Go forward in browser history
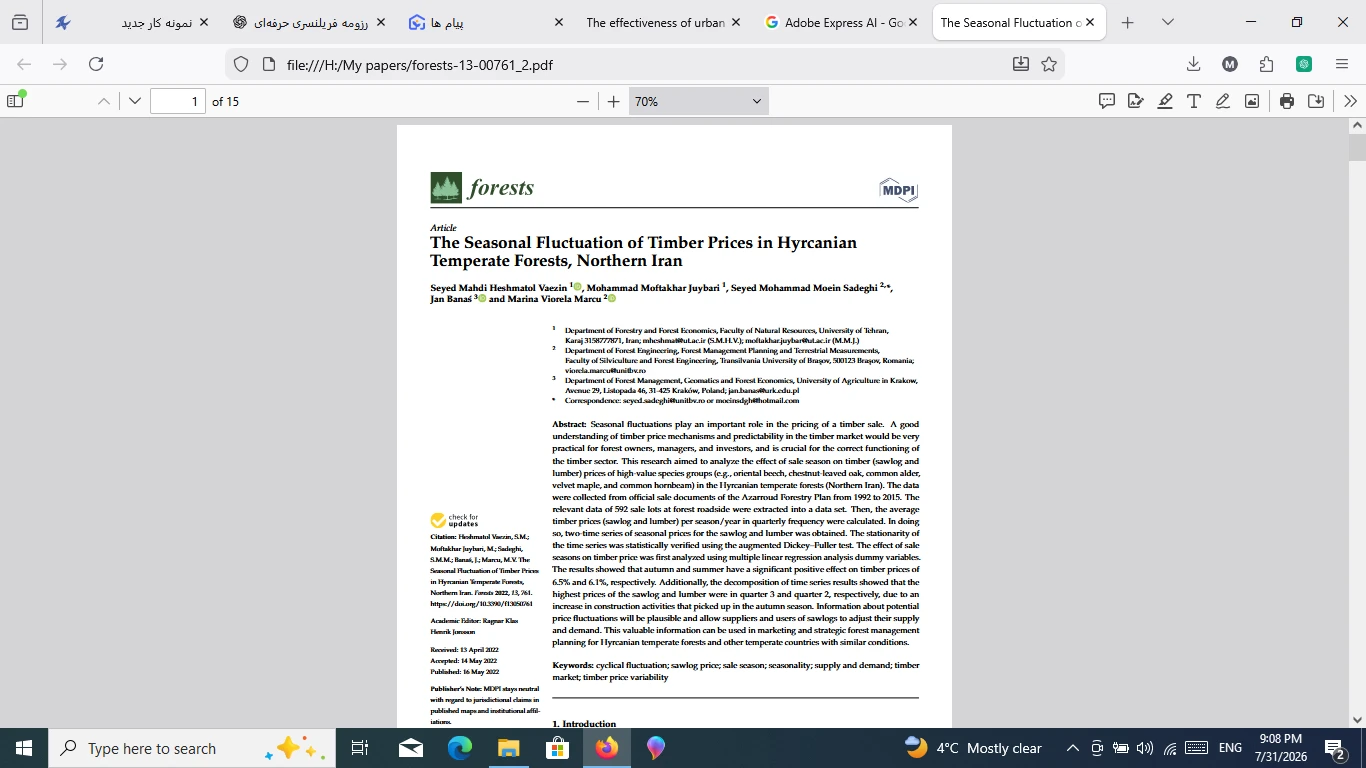 60,64
